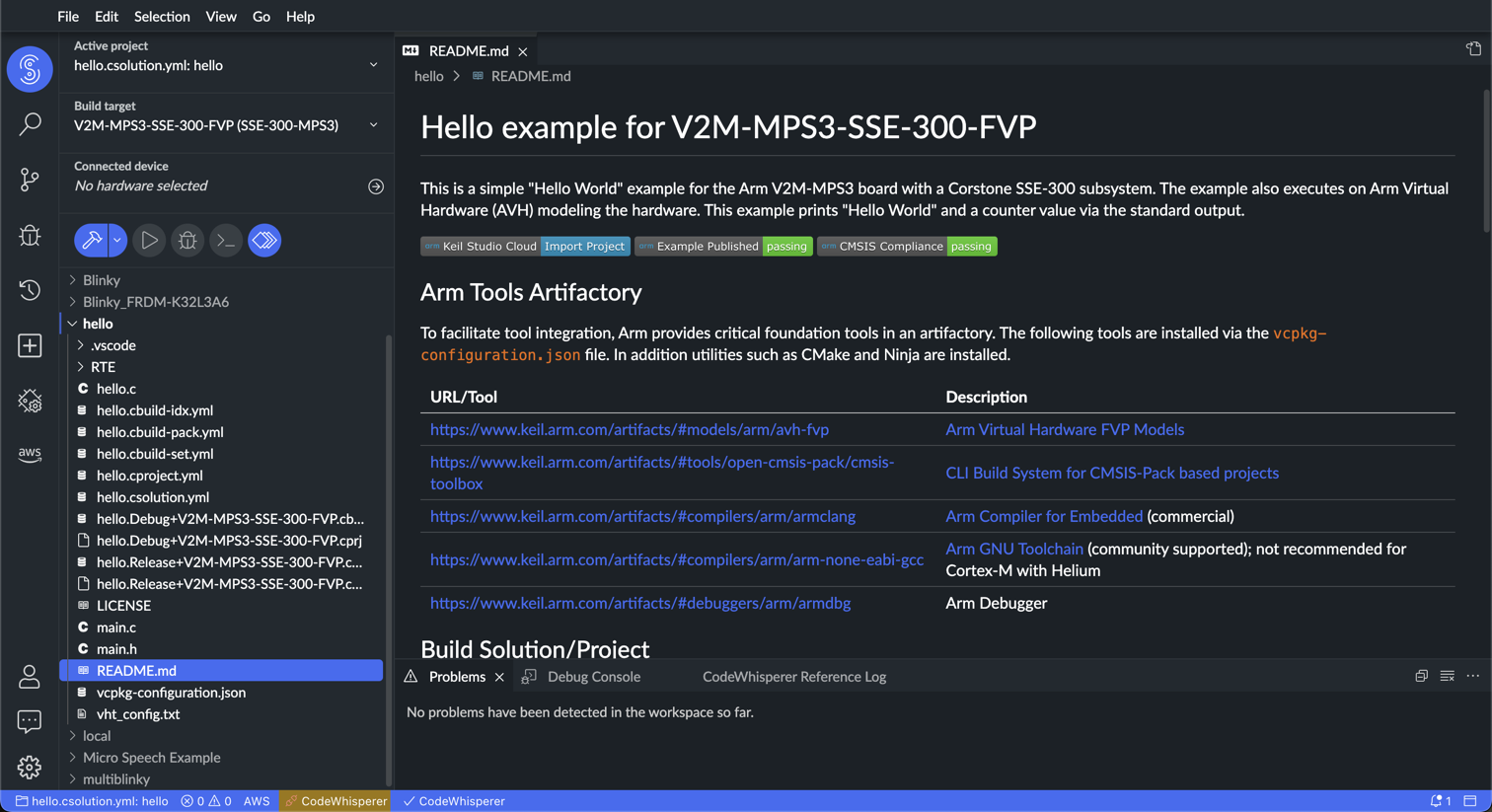Click the notifications bell in status bar

pos(1441,801)
